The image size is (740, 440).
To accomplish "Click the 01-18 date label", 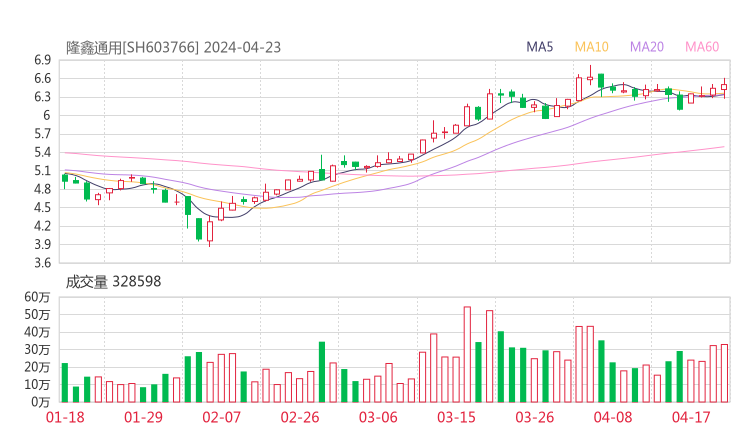I will [x=65, y=417].
